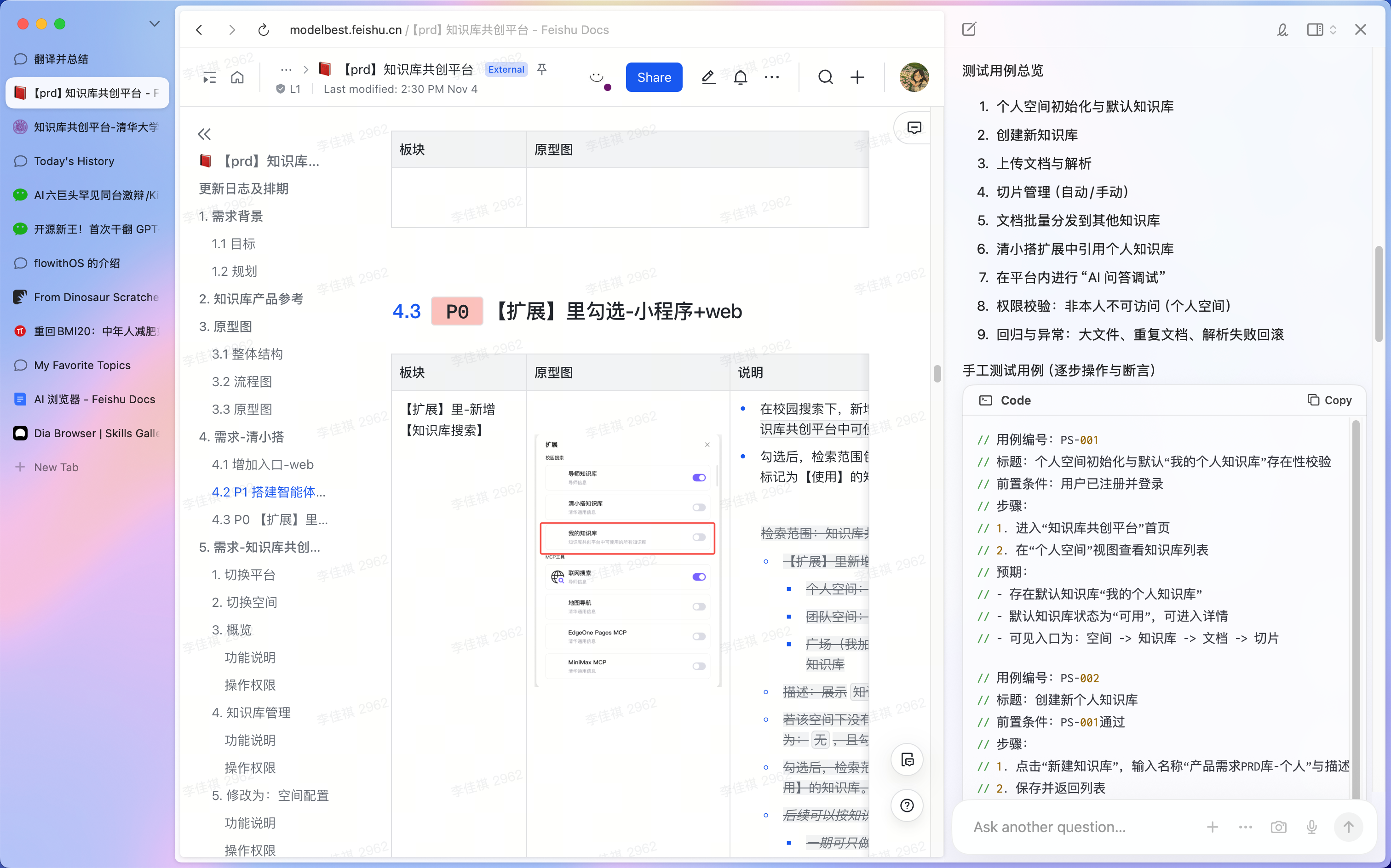Open the prototype screenshot thumbnail
Viewport: 1391px width, 868px height.
coord(628,560)
